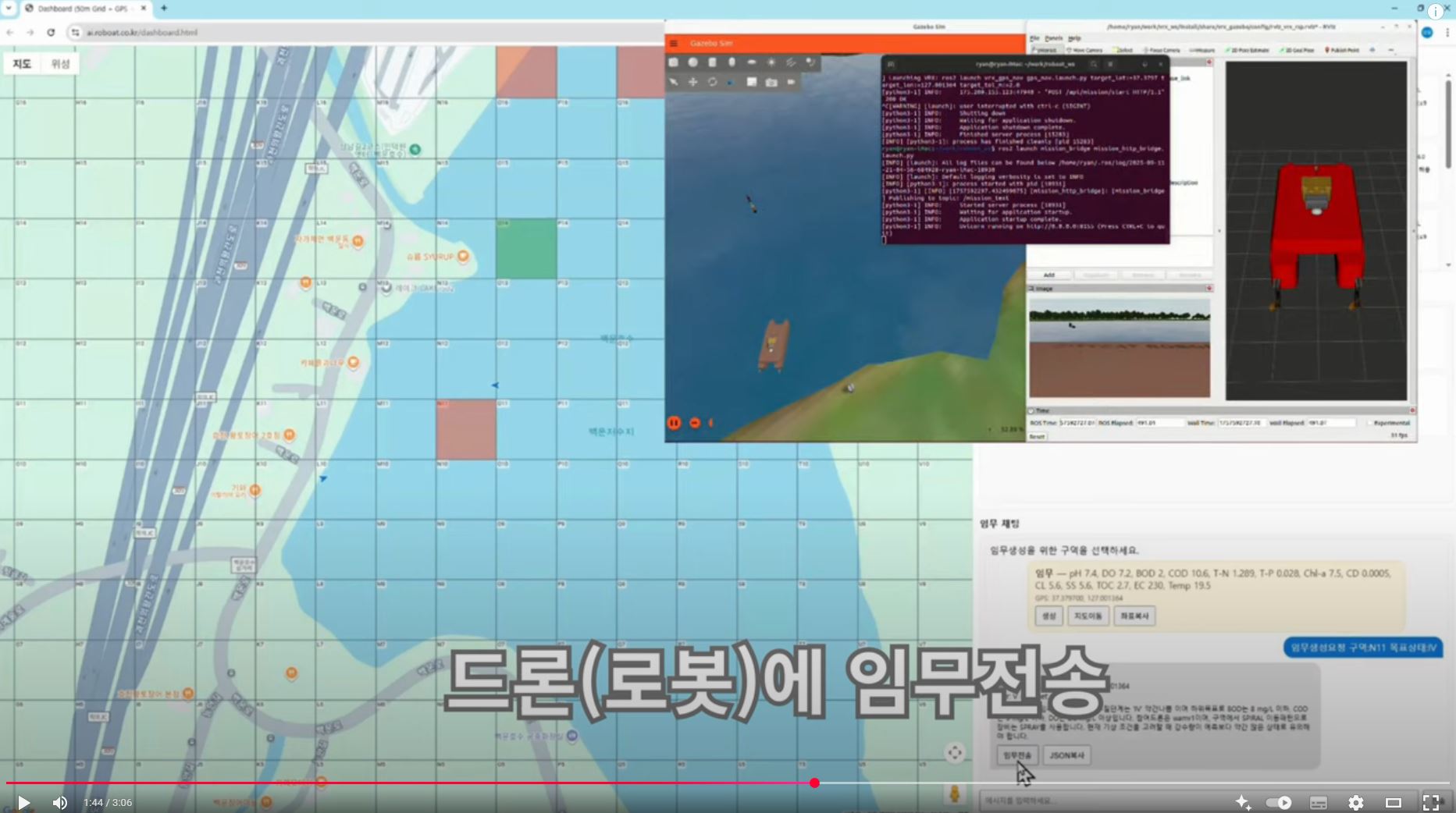Click the 임무전송 mission send button
This screenshot has width=1456, height=813.
coord(1016,755)
